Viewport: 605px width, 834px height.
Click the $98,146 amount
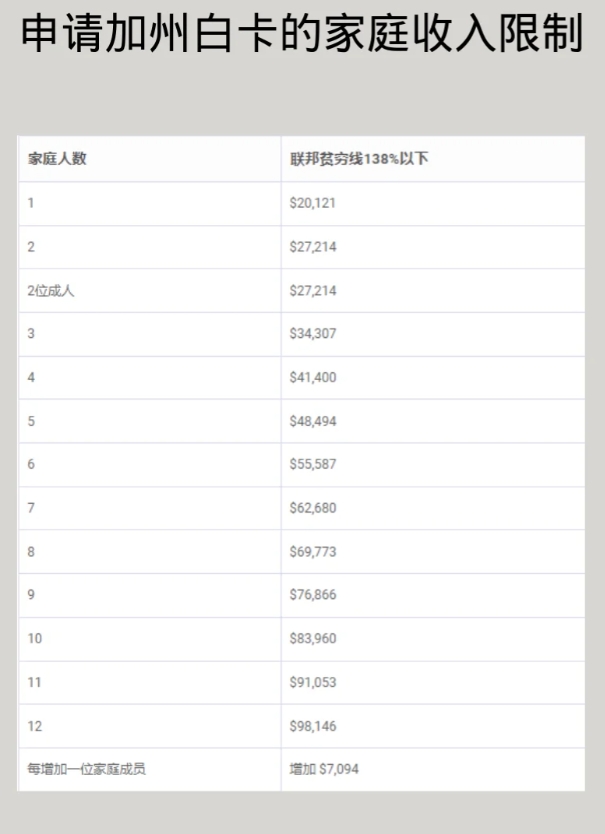pos(312,726)
